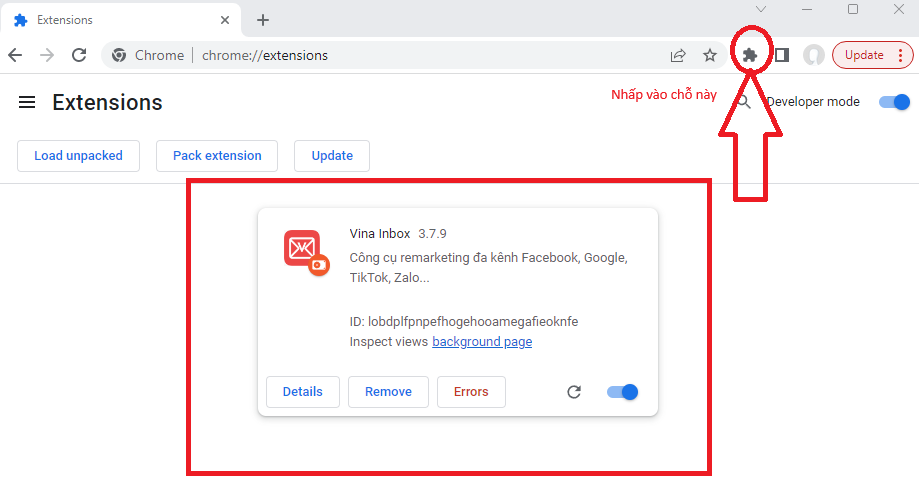This screenshot has width=919, height=502.
Task: Open the Chrome three-dot menu
Action: (901, 55)
